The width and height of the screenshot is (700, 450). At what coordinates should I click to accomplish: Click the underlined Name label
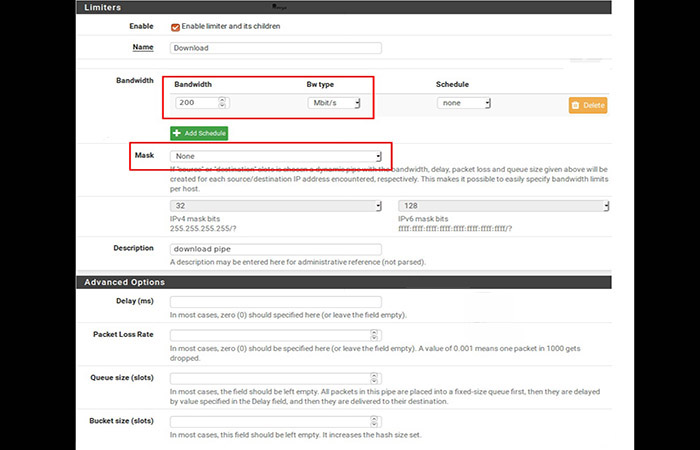pyautogui.click(x=143, y=47)
